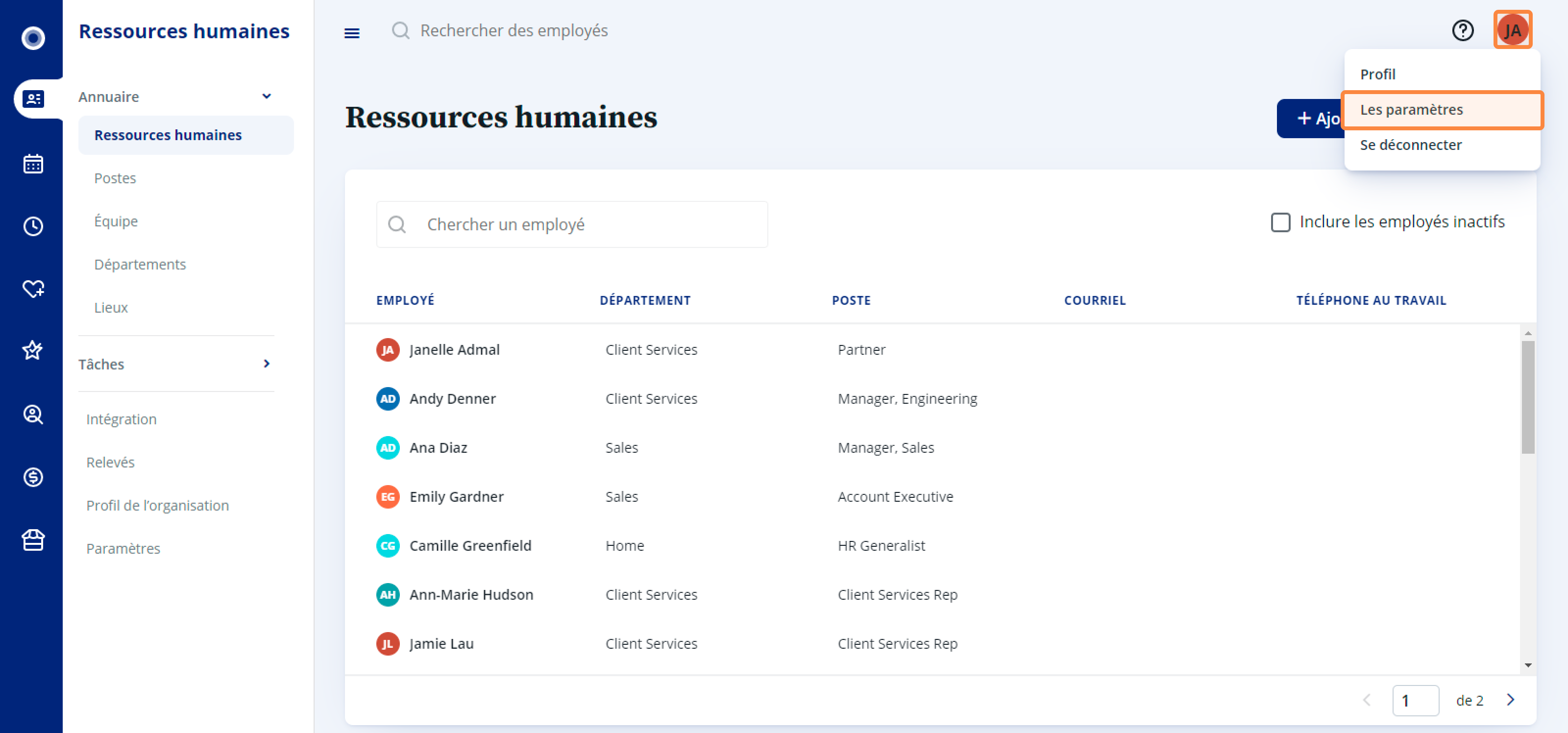Click the JA user avatar at top right
Screen dimensions: 1568x733
point(1513,30)
